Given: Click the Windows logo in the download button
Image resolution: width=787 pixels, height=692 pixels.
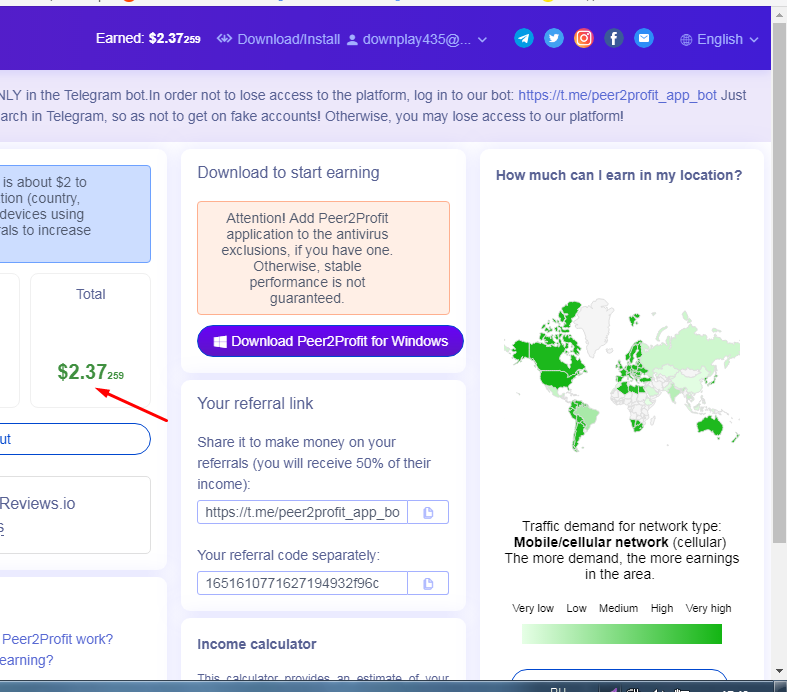Looking at the screenshot, I should (x=220, y=342).
